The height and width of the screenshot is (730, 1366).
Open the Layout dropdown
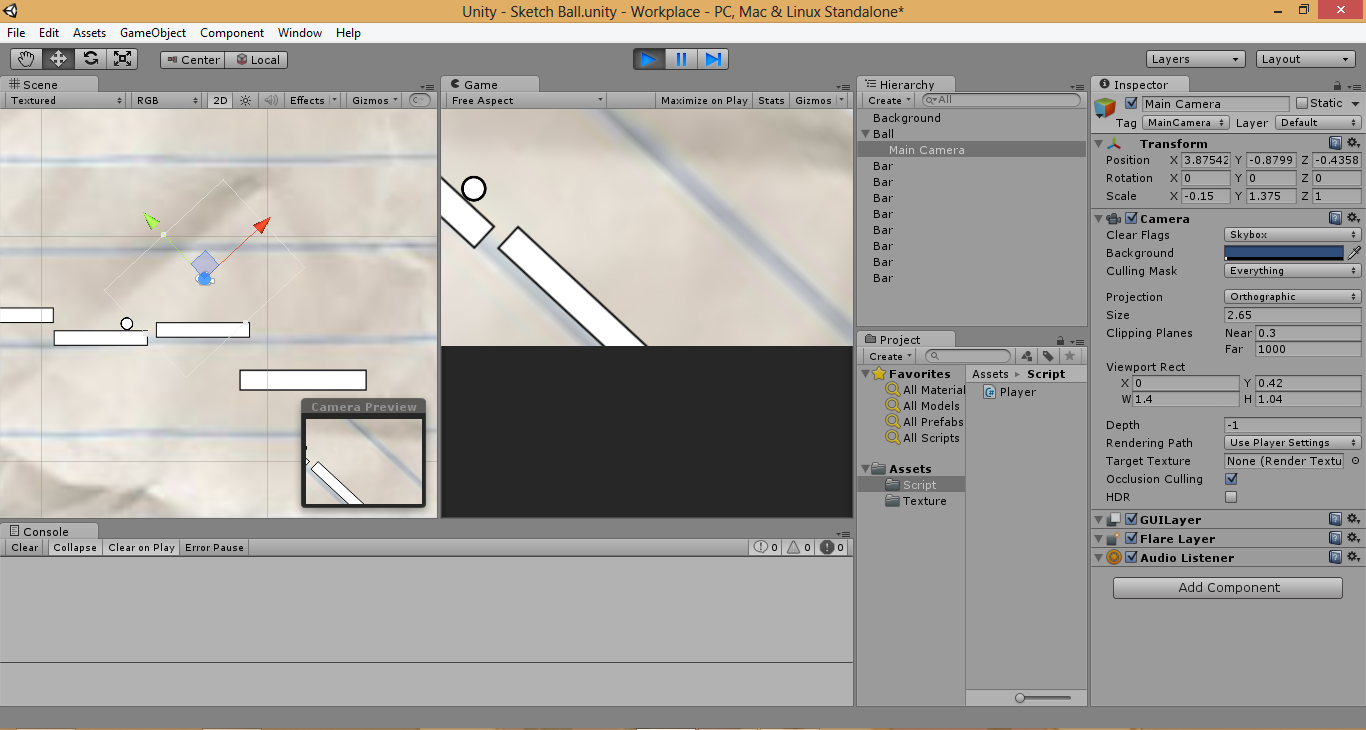point(1305,59)
